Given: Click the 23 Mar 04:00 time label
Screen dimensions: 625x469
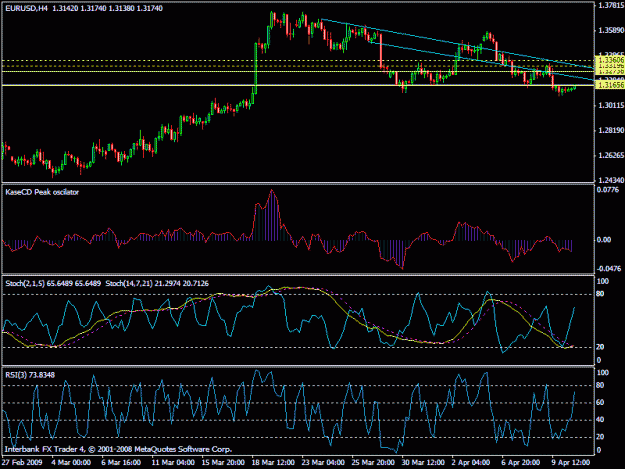Looking at the screenshot, I should [x=323, y=463].
